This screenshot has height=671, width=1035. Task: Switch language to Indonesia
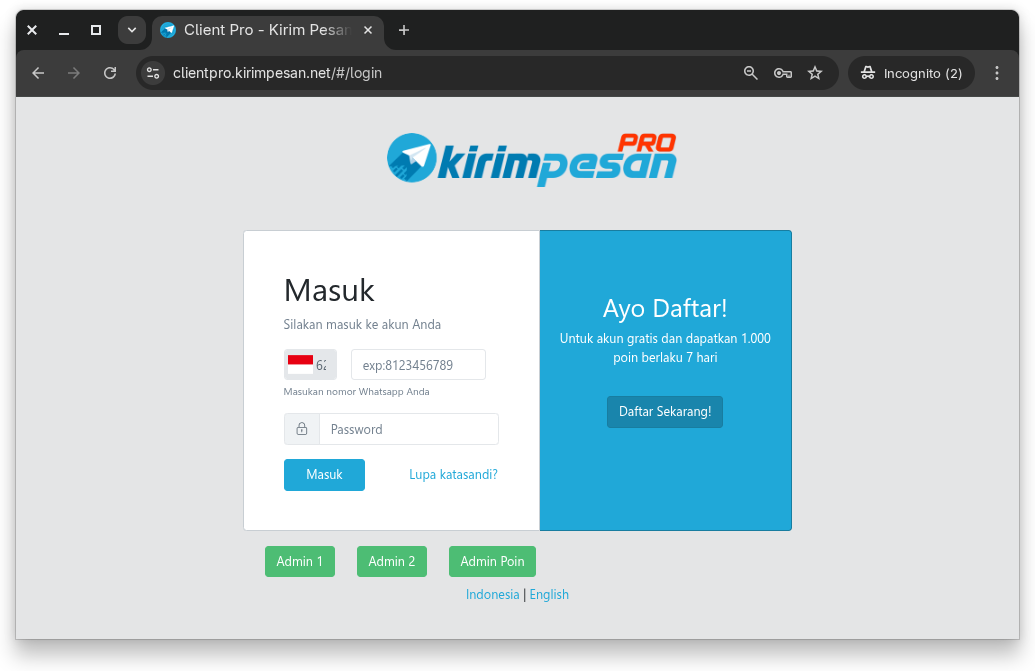[x=492, y=594]
